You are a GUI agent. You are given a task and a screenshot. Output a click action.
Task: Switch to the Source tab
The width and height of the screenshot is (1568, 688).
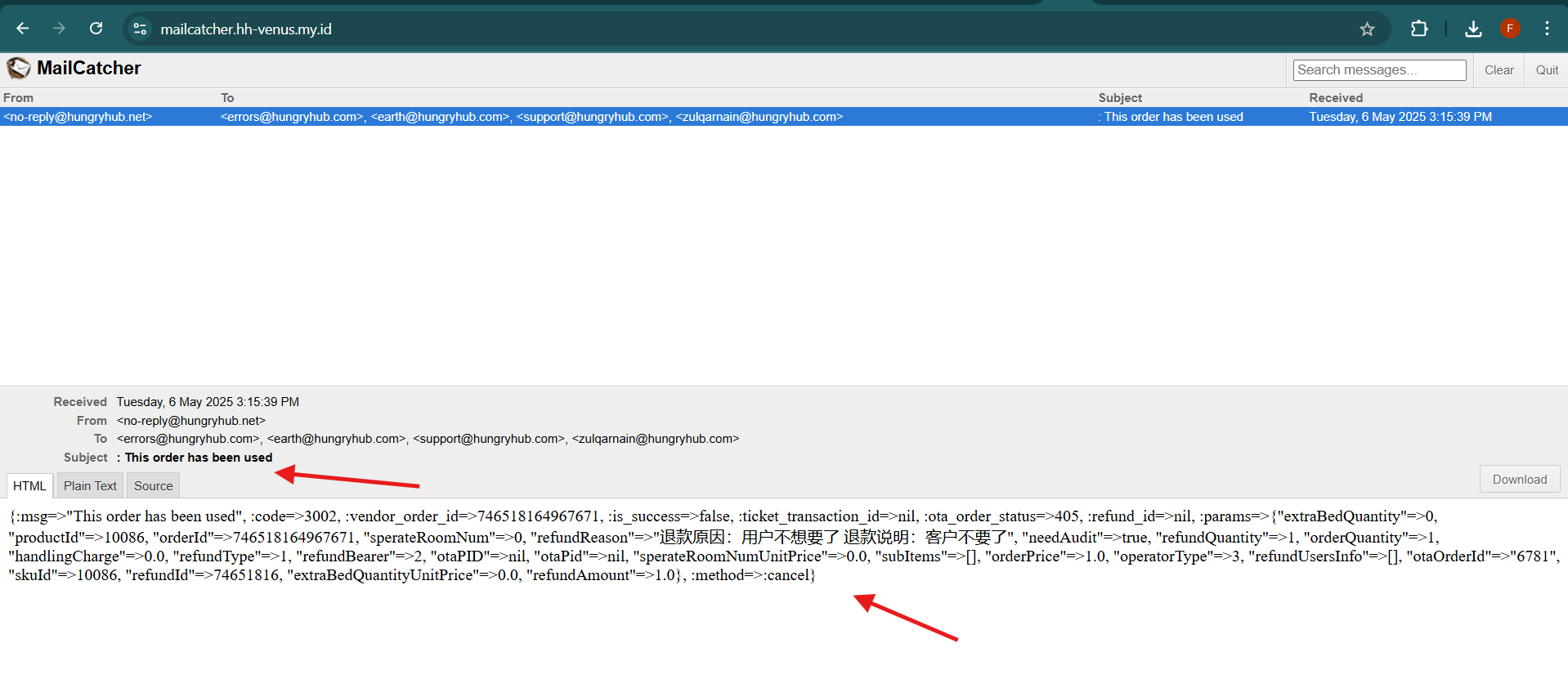[x=153, y=485]
